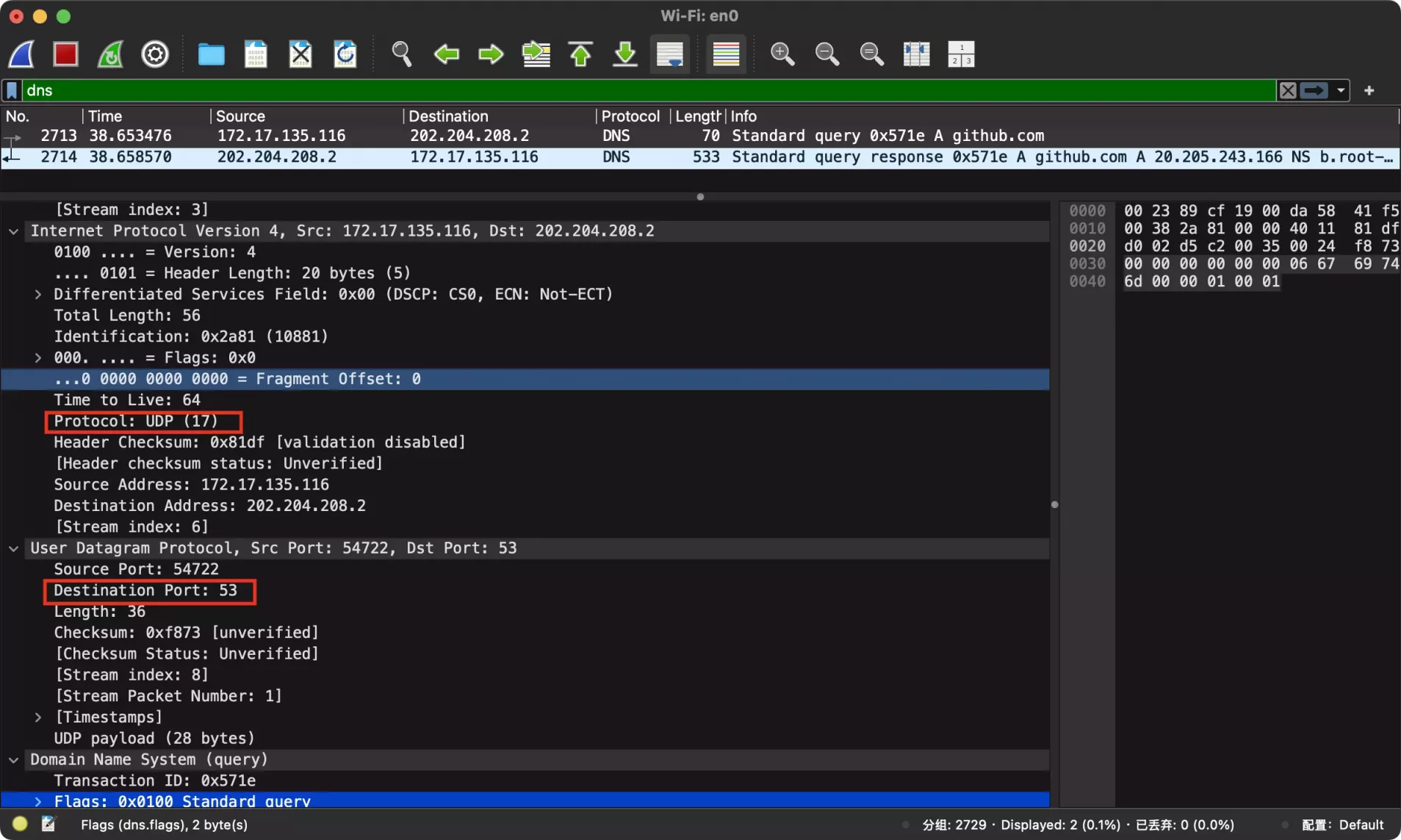Restart the current capture with green fin
Viewport: 1401px width, 840px height.
[x=110, y=54]
